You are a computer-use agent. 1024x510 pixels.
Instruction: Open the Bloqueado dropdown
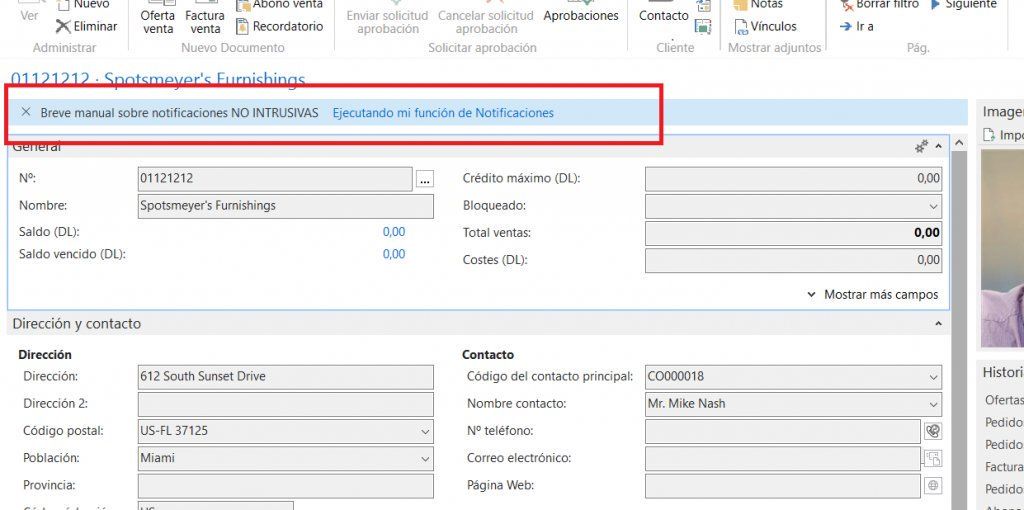[933, 206]
